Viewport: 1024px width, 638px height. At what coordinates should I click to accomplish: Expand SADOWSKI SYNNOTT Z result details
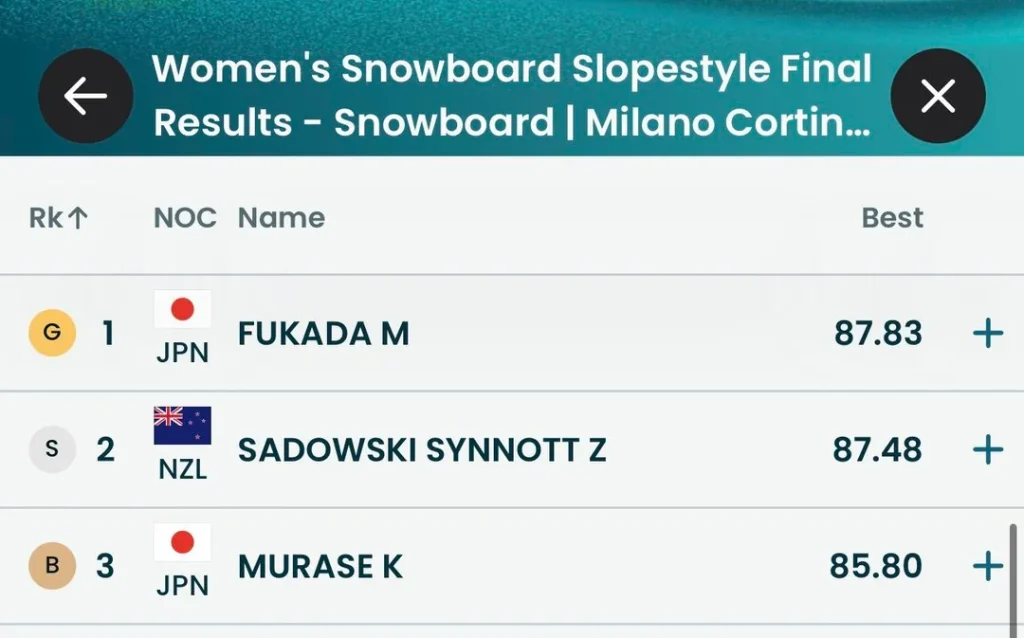pyautogui.click(x=987, y=450)
